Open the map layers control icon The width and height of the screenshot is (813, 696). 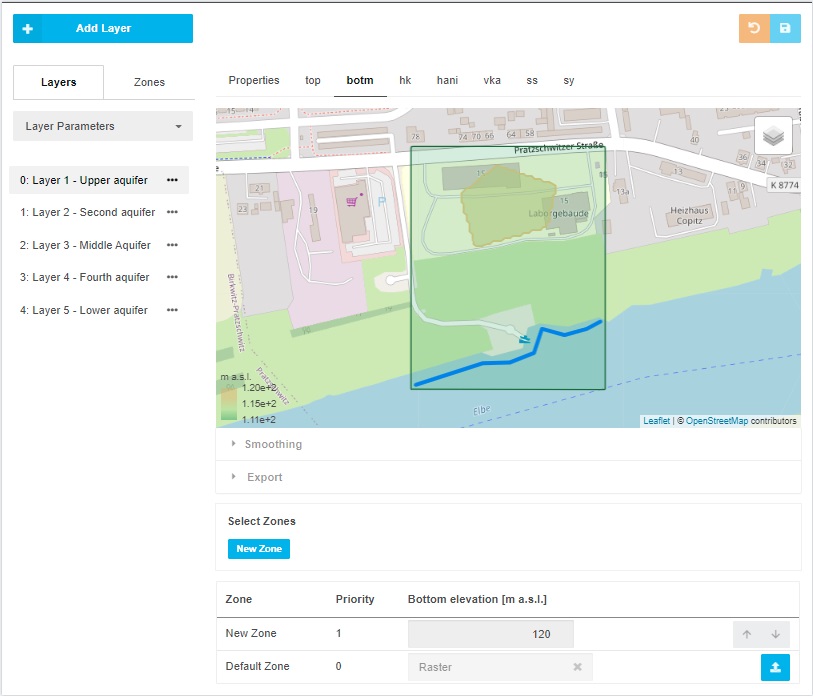click(x=773, y=136)
